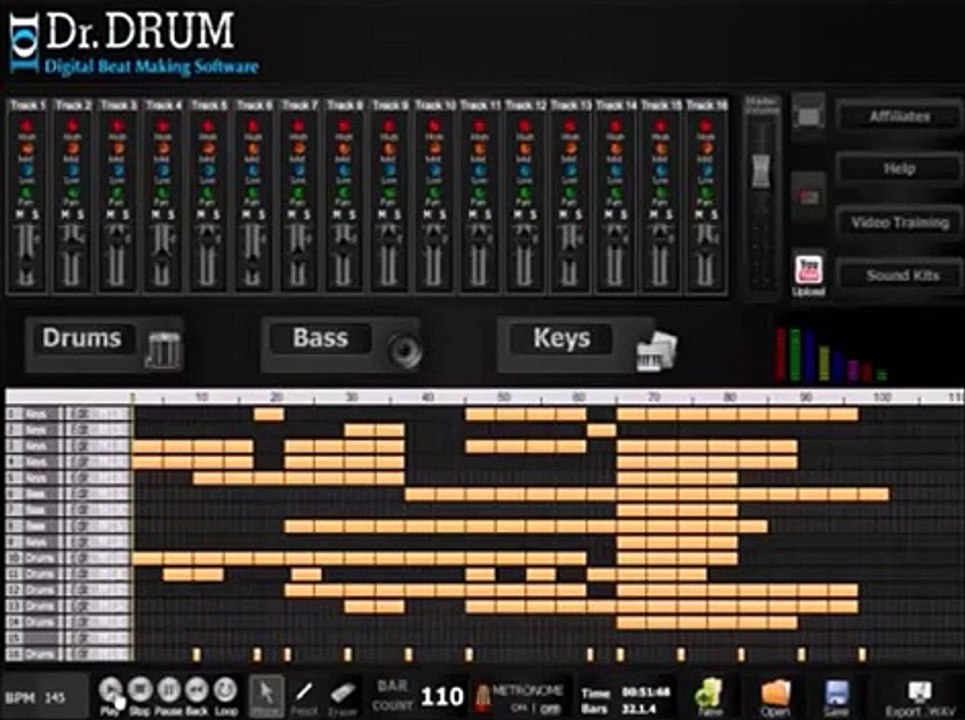
Task: Click Track 2 orange Mid knob
Action: pos(73,148)
